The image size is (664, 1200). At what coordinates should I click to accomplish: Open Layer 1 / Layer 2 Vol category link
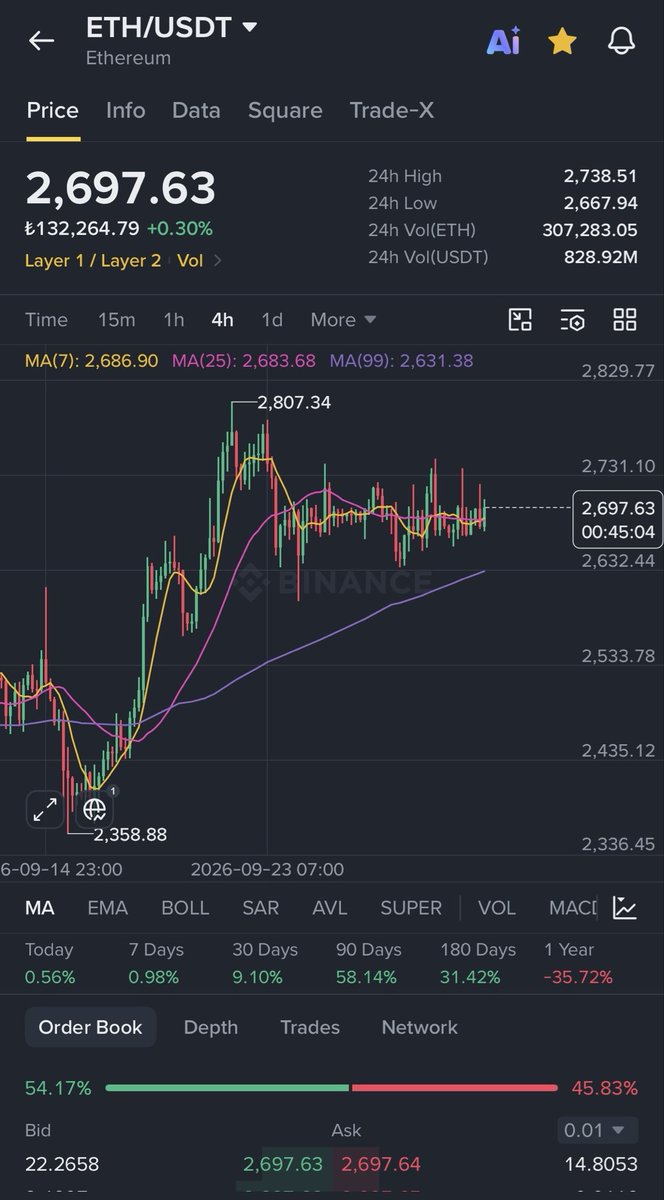[124, 260]
